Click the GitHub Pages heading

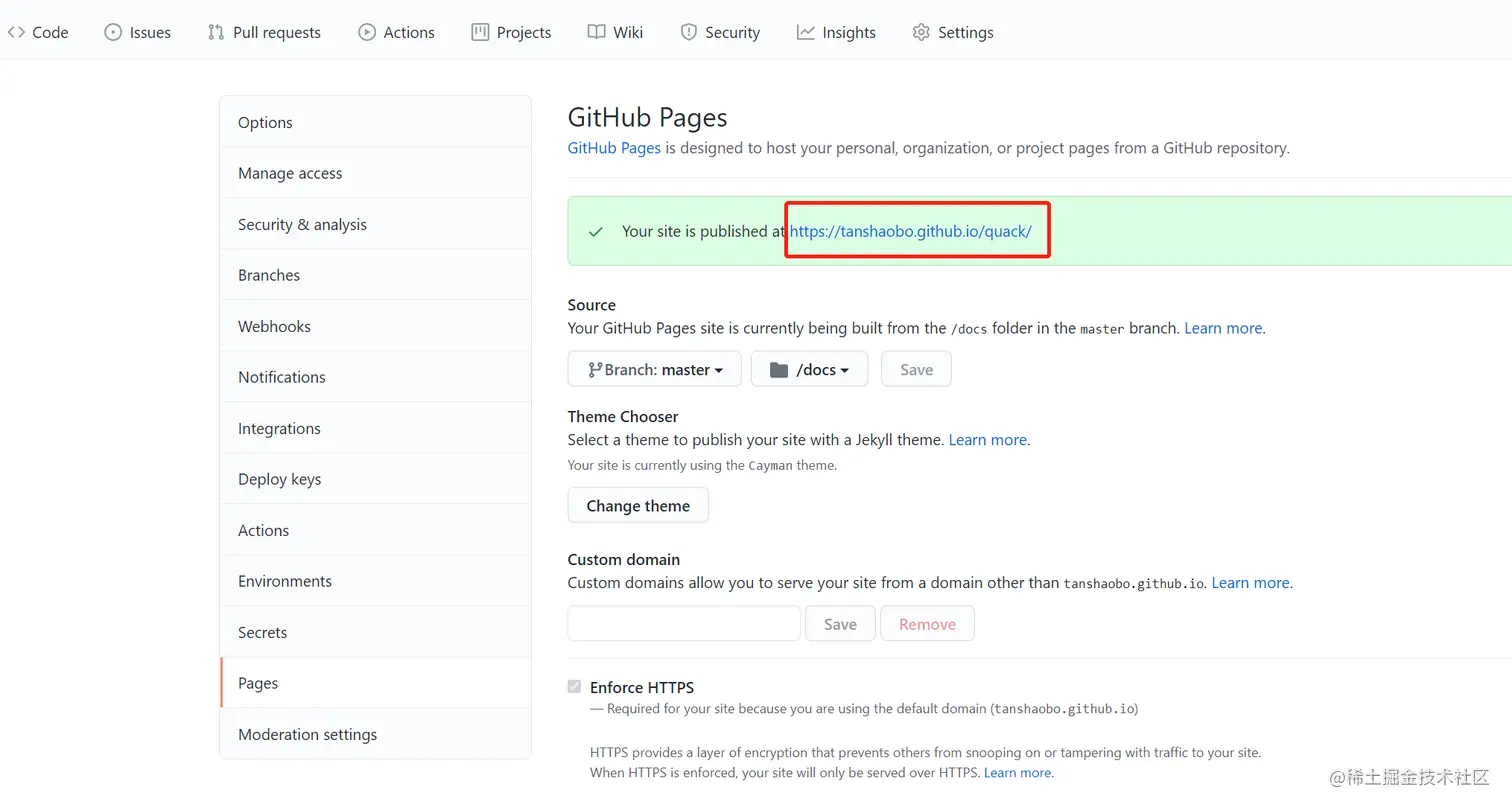pyautogui.click(x=647, y=117)
